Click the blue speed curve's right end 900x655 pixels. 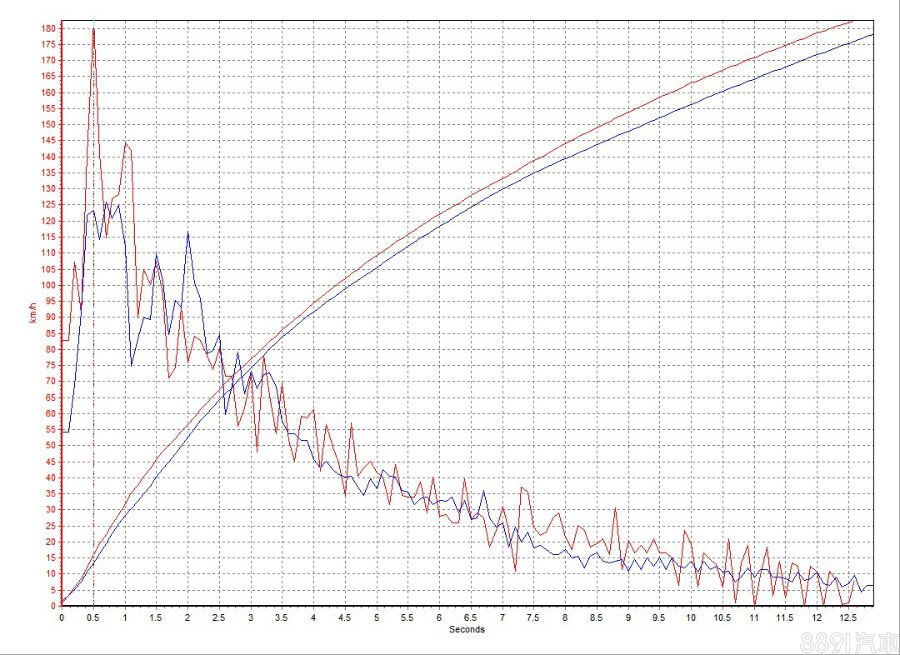pos(871,35)
